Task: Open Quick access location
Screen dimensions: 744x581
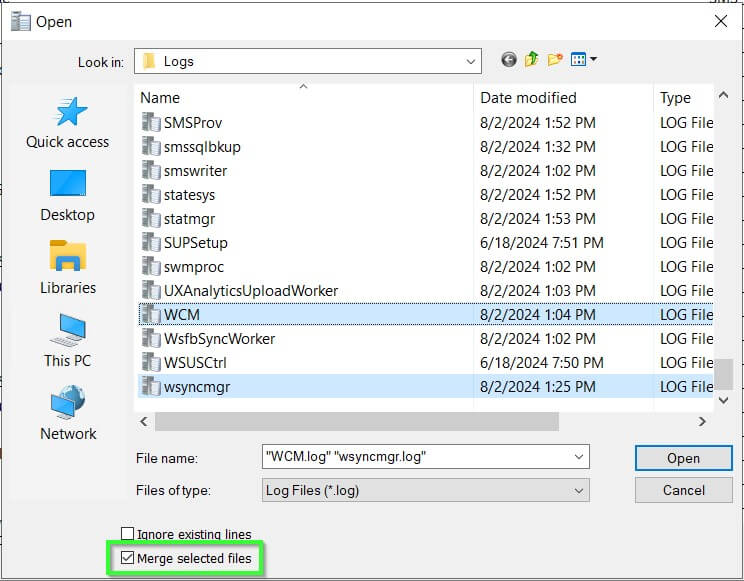Action: click(x=67, y=122)
